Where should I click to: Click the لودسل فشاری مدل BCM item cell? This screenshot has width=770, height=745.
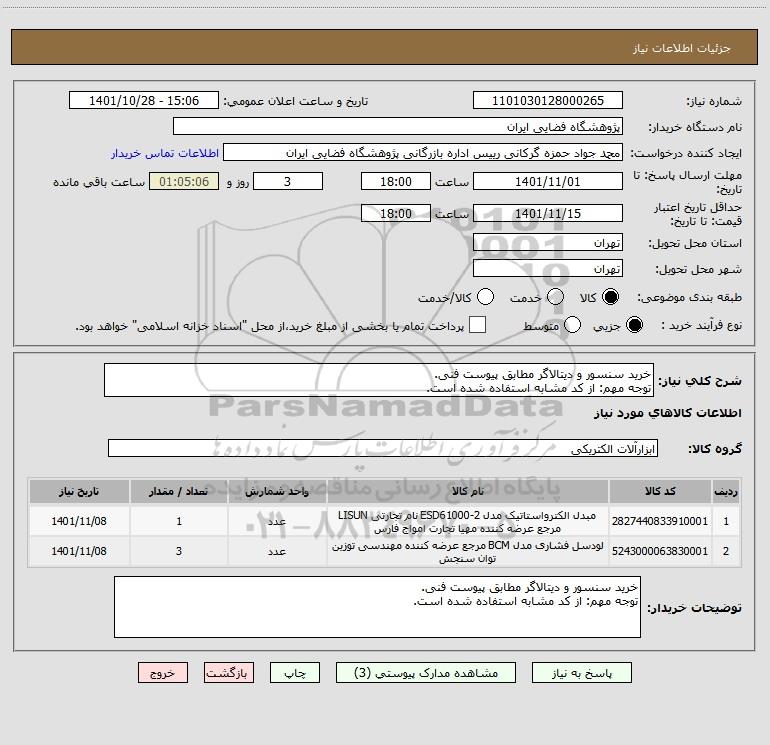coord(468,552)
